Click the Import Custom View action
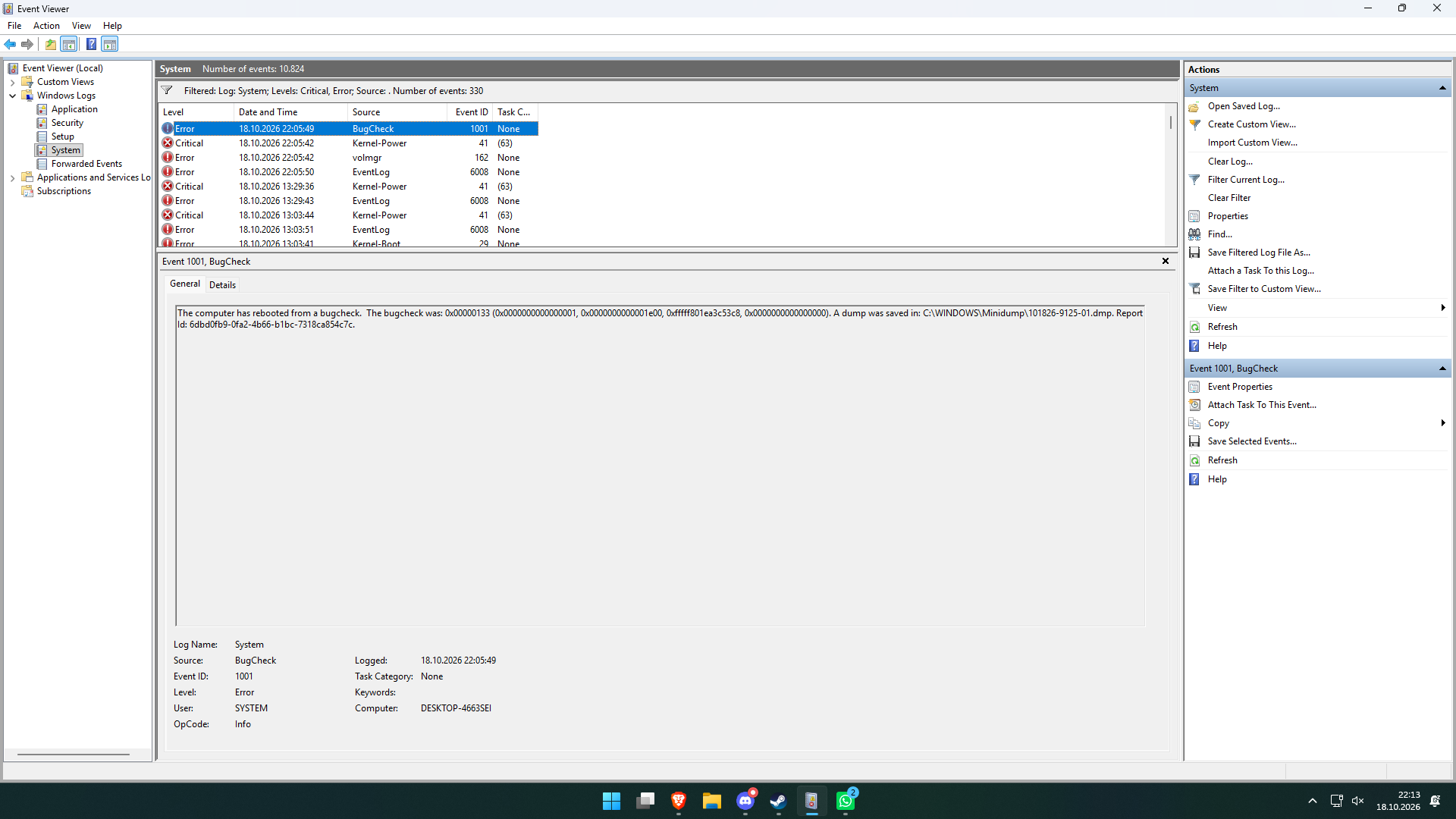Screen dimensions: 1456x819 click(x=1252, y=143)
